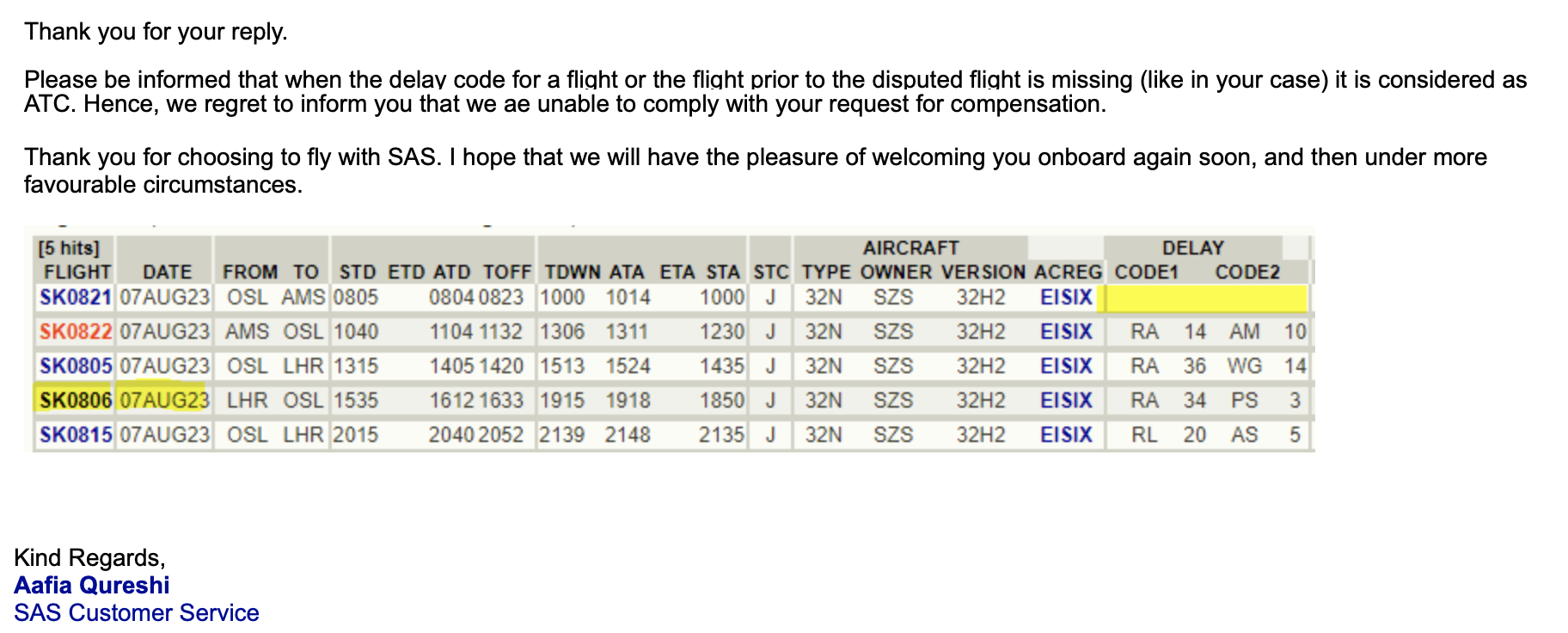1568x633 pixels.
Task: Open flight SK0805 details link
Action: click(x=76, y=366)
